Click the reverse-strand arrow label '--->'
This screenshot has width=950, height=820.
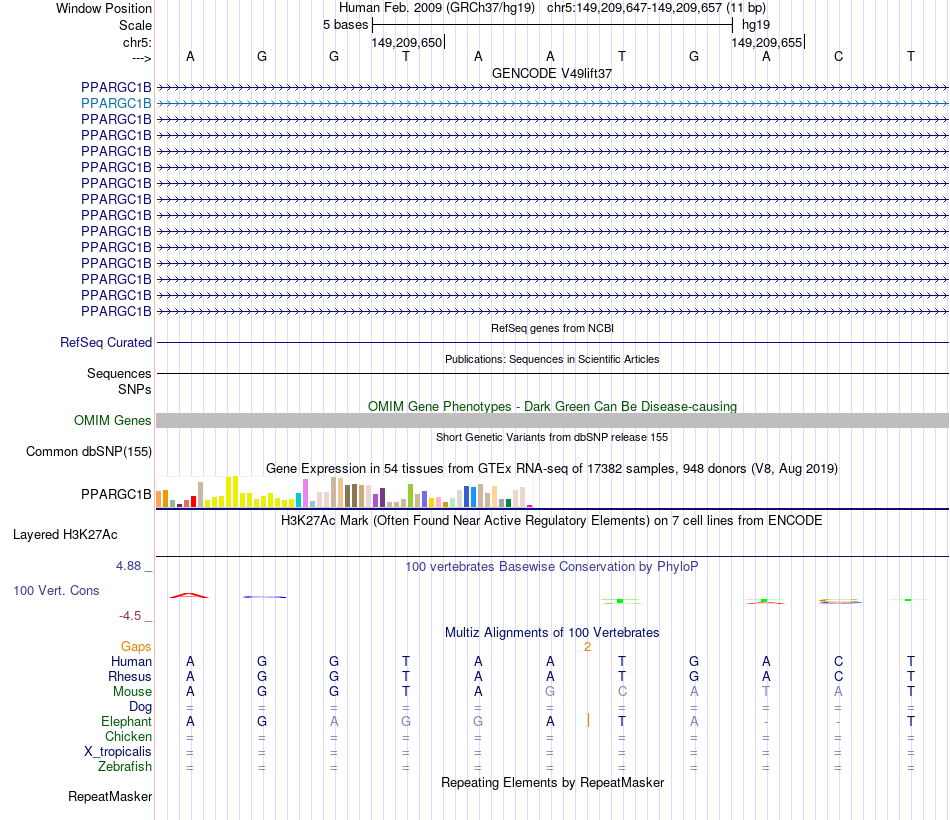pyautogui.click(x=141, y=58)
